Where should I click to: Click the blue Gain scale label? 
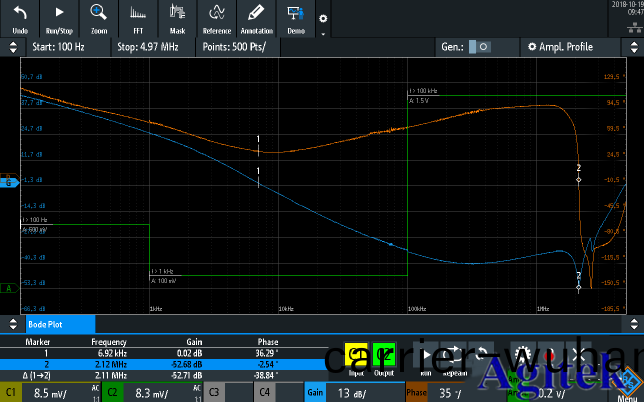coord(316,394)
